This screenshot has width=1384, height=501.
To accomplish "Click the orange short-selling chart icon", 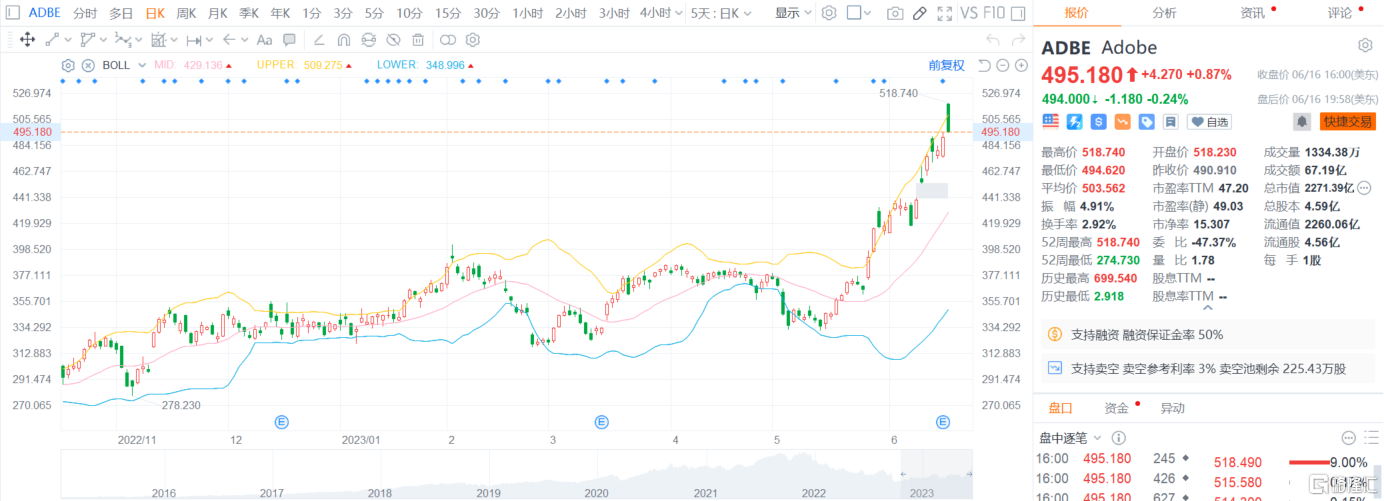I will 1123,121.
